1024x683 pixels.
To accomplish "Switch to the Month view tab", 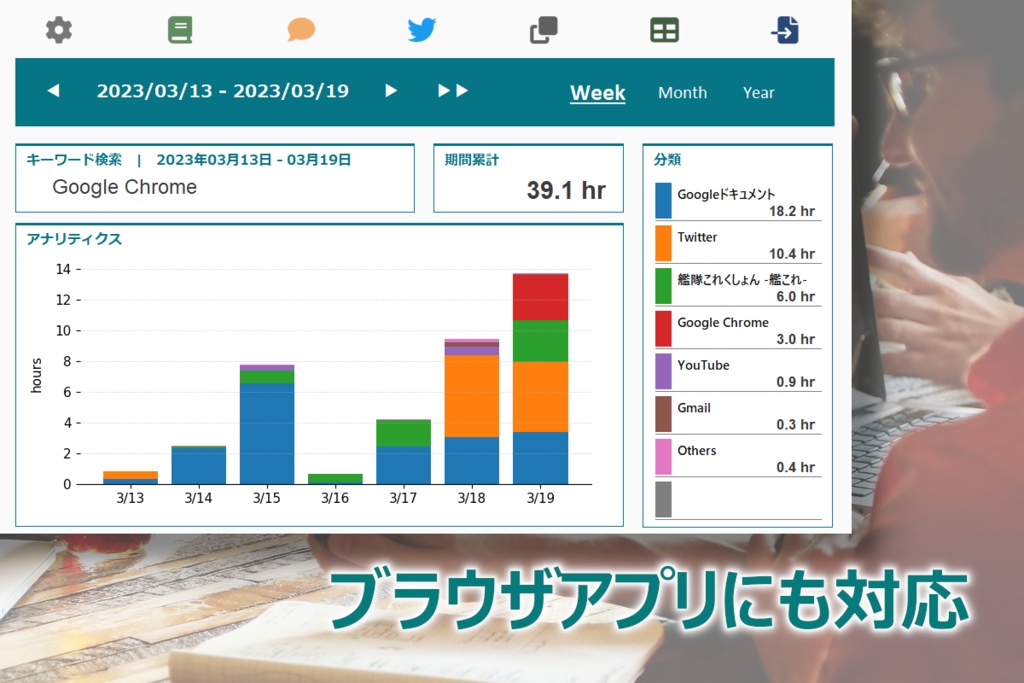I will (x=682, y=93).
